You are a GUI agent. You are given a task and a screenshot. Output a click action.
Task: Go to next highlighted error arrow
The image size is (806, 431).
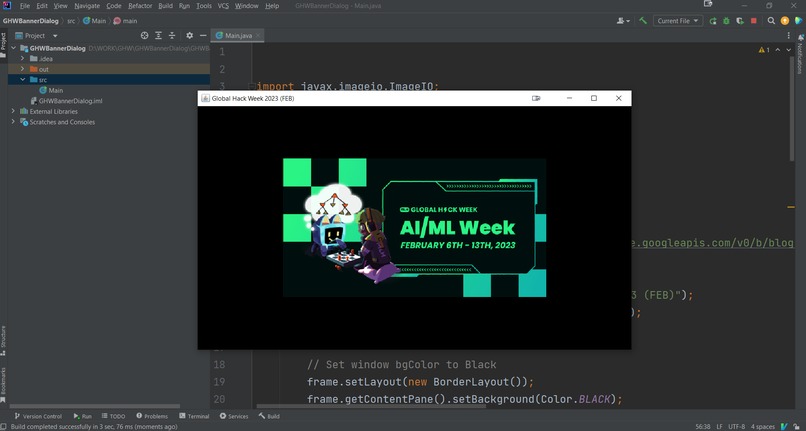pos(789,50)
